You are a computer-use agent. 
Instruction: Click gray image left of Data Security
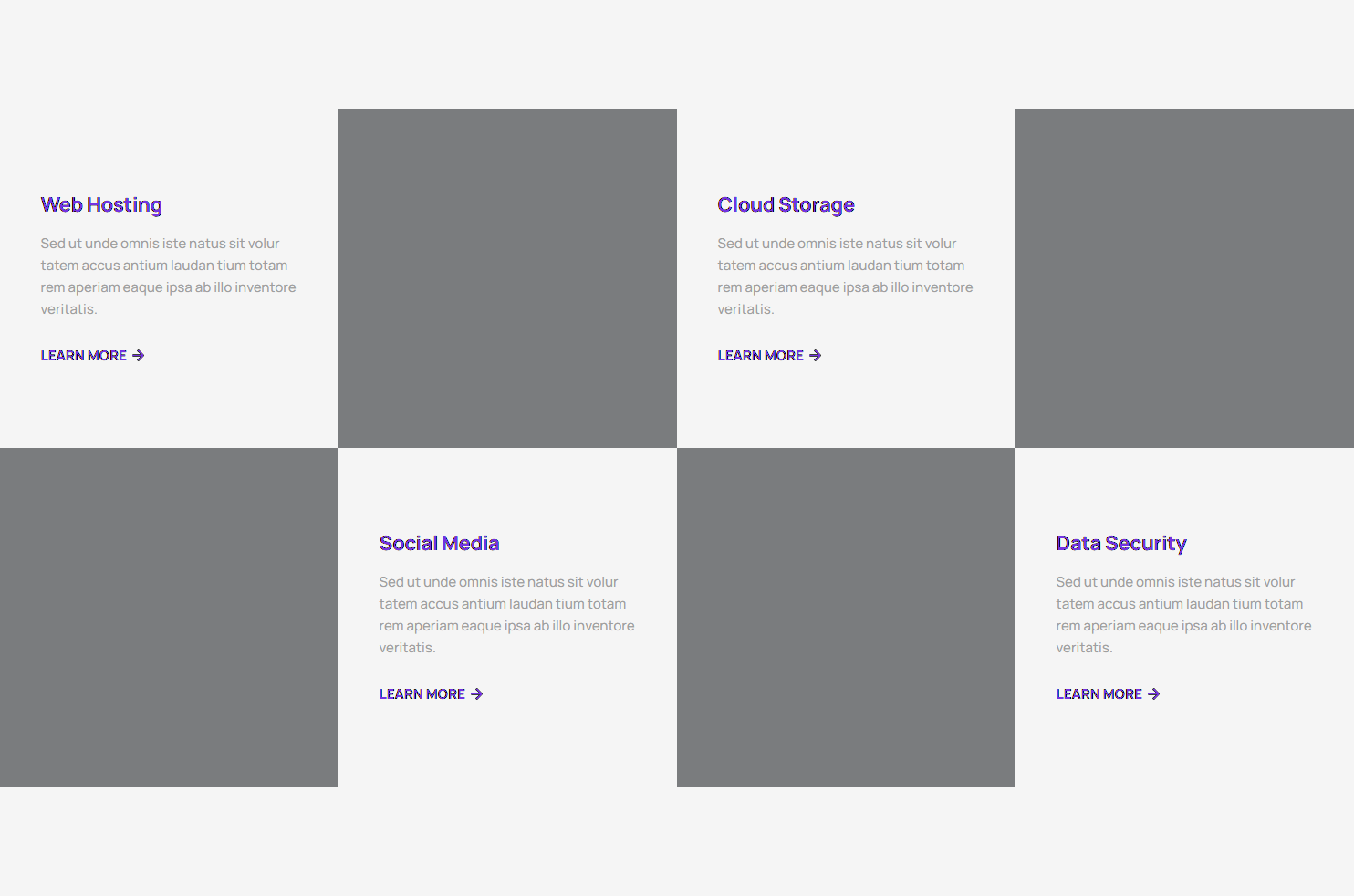846,617
